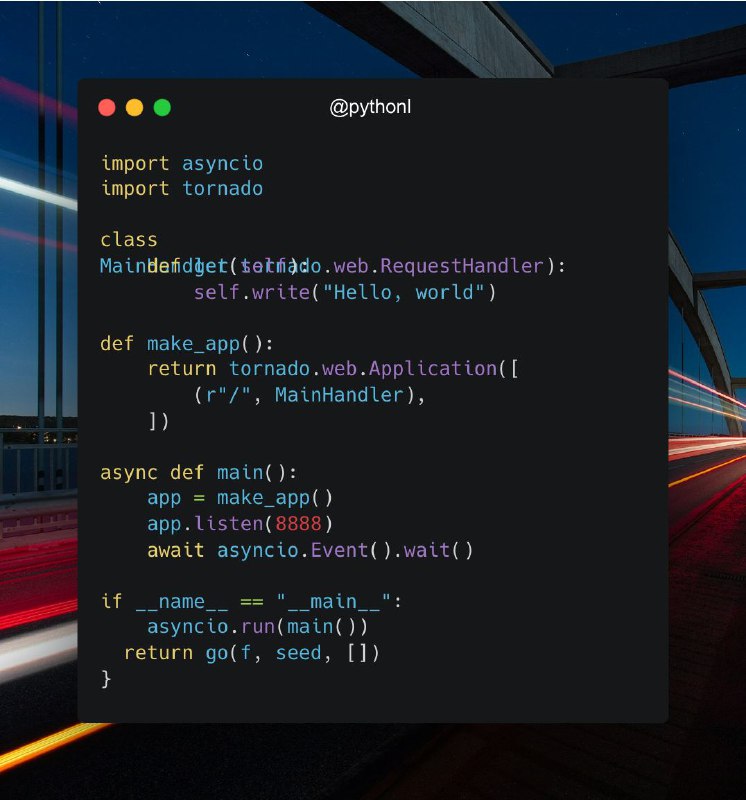Click the "await asyncio.Event().wait()" line
Viewport: 746px width, 800px height.
(x=310, y=551)
